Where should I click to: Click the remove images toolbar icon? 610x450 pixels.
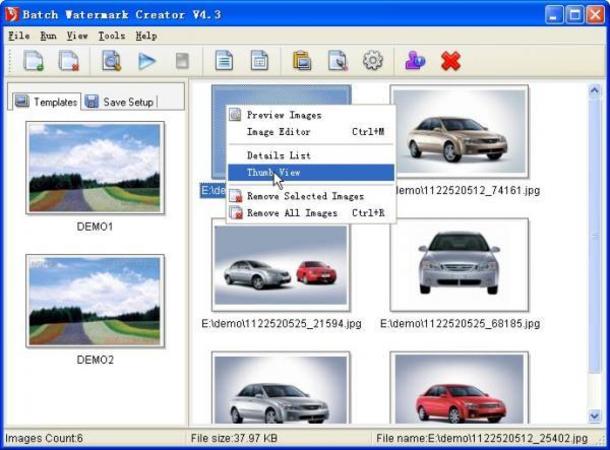pyautogui.click(x=69, y=61)
